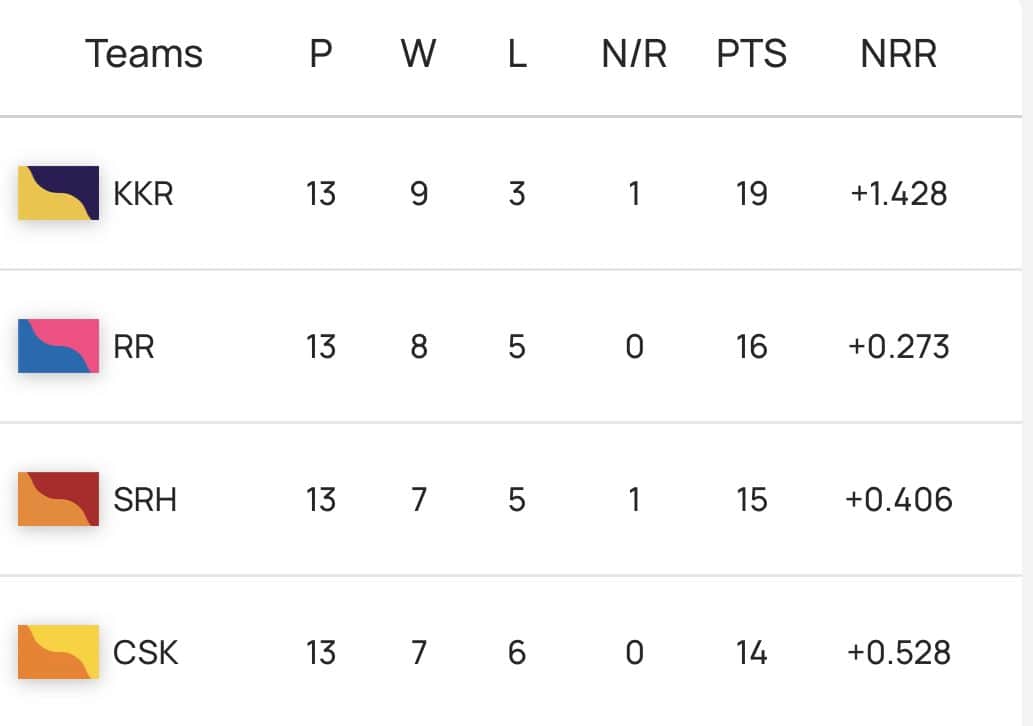The height and width of the screenshot is (726, 1033).
Task: Click KKR's net run rate +1.428
Action: pyautogui.click(x=898, y=193)
